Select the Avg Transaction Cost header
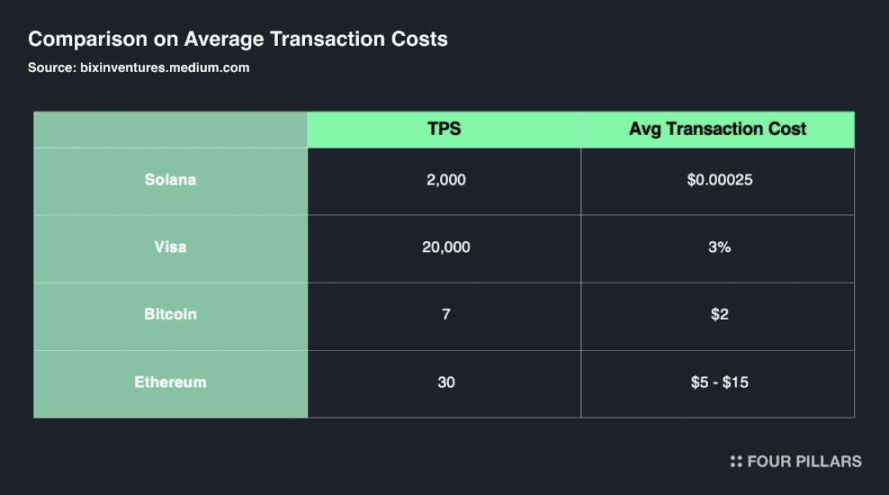This screenshot has width=889, height=495. tap(718, 129)
